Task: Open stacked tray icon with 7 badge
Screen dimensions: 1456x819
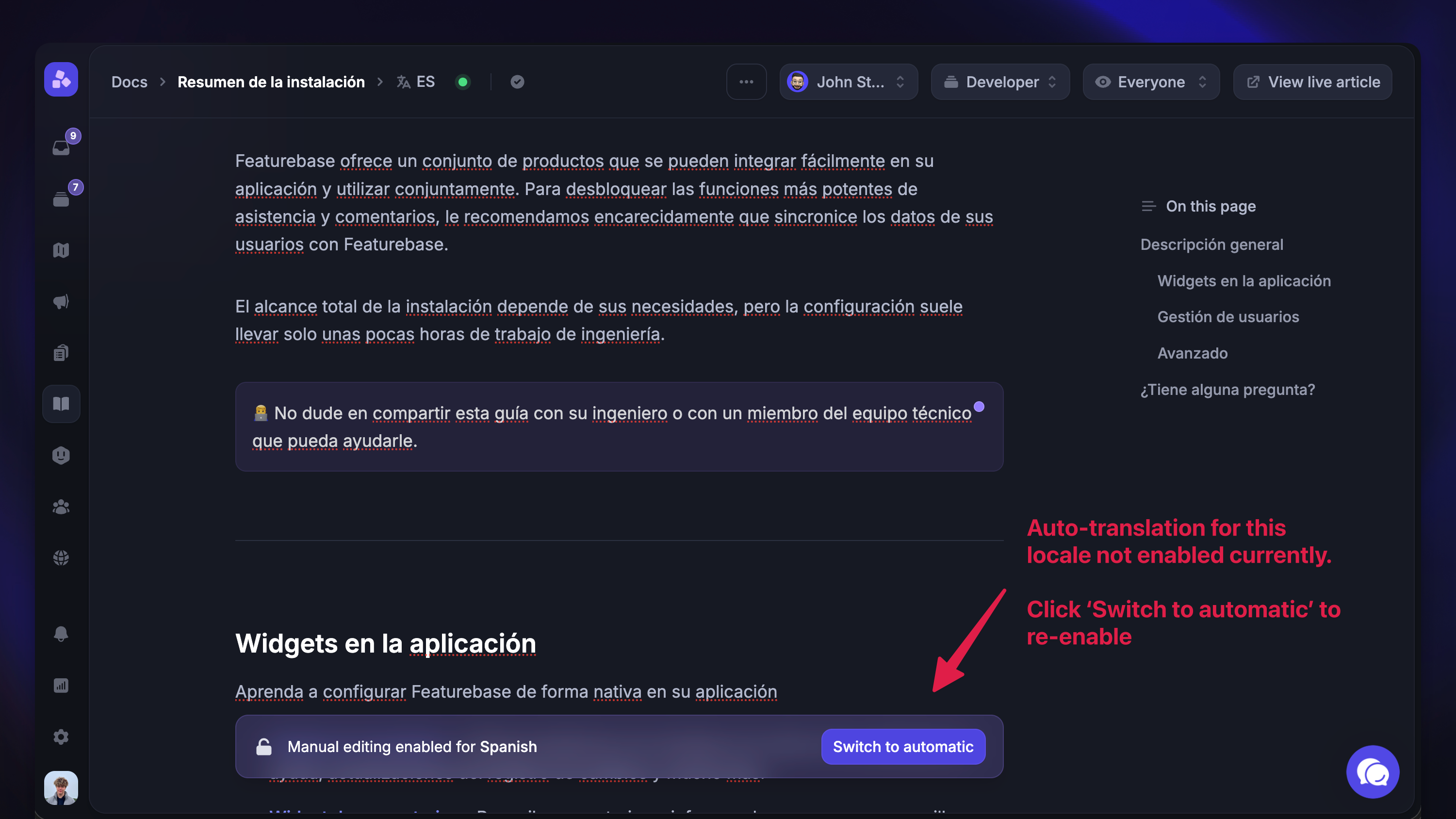Action: point(61,199)
